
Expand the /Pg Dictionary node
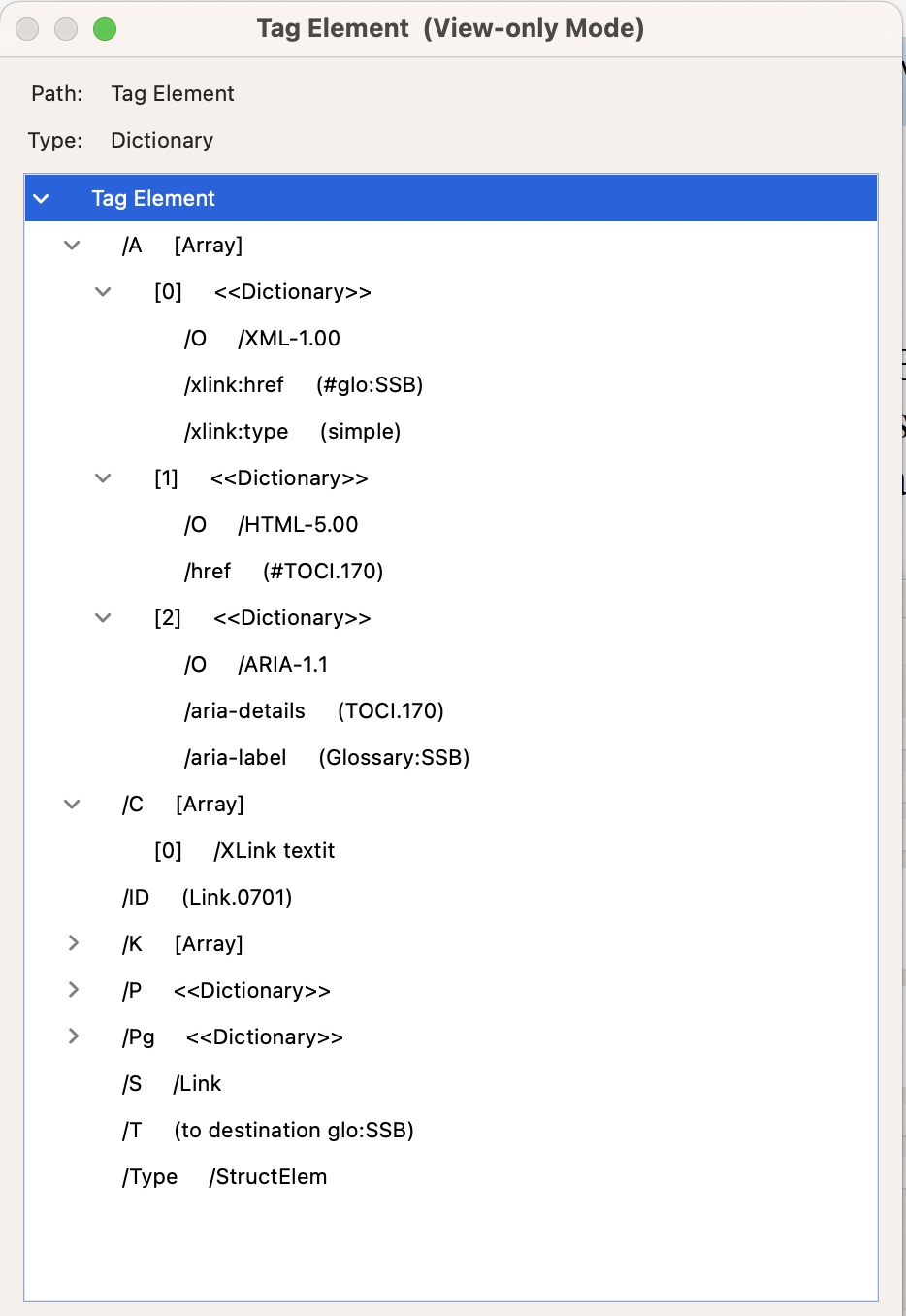(73, 1036)
